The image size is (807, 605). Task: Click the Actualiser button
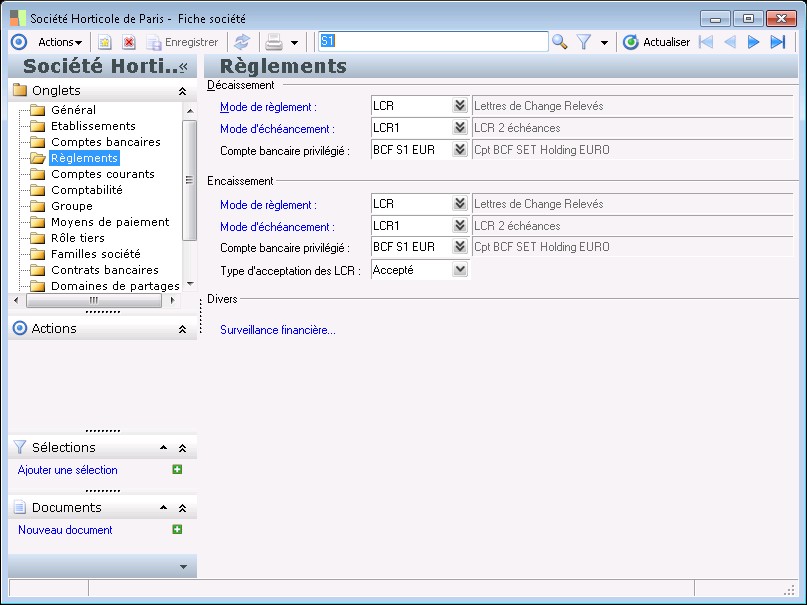pyautogui.click(x=656, y=42)
